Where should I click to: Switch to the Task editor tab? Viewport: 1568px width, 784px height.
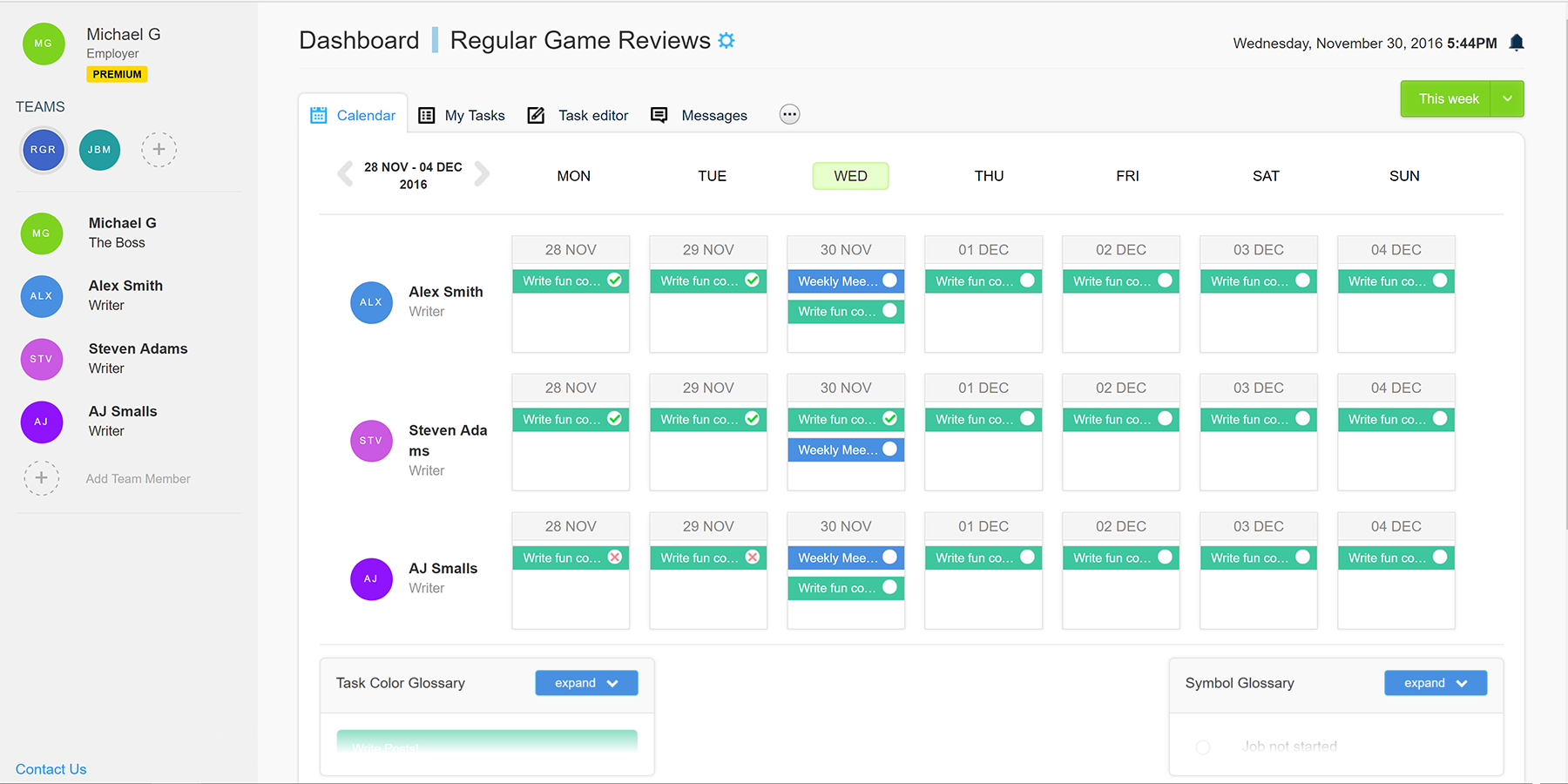pyautogui.click(x=578, y=115)
